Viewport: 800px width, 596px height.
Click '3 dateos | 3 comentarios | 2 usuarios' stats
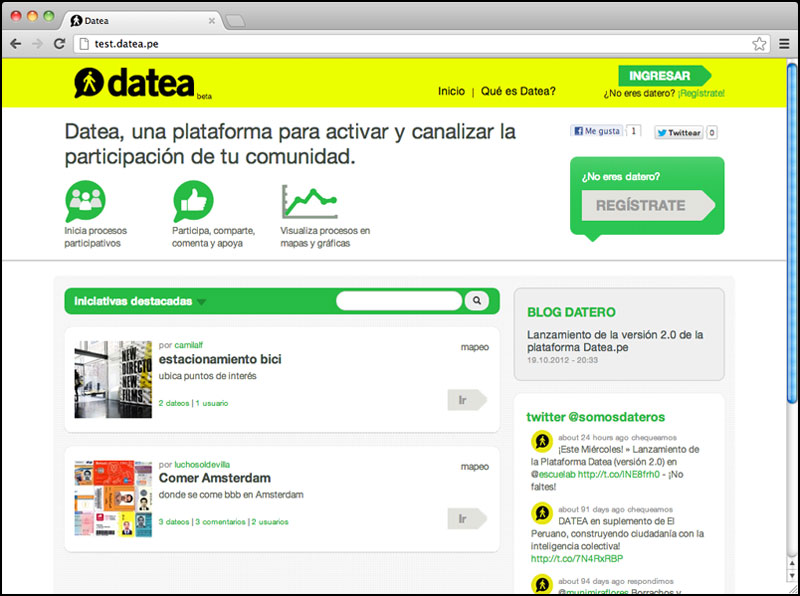click(x=223, y=522)
